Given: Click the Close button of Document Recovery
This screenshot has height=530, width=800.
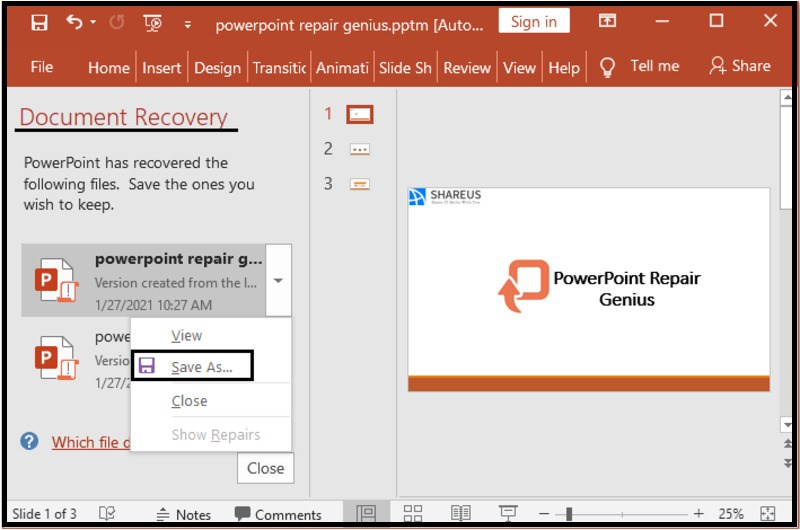Looking at the screenshot, I should 265,468.
